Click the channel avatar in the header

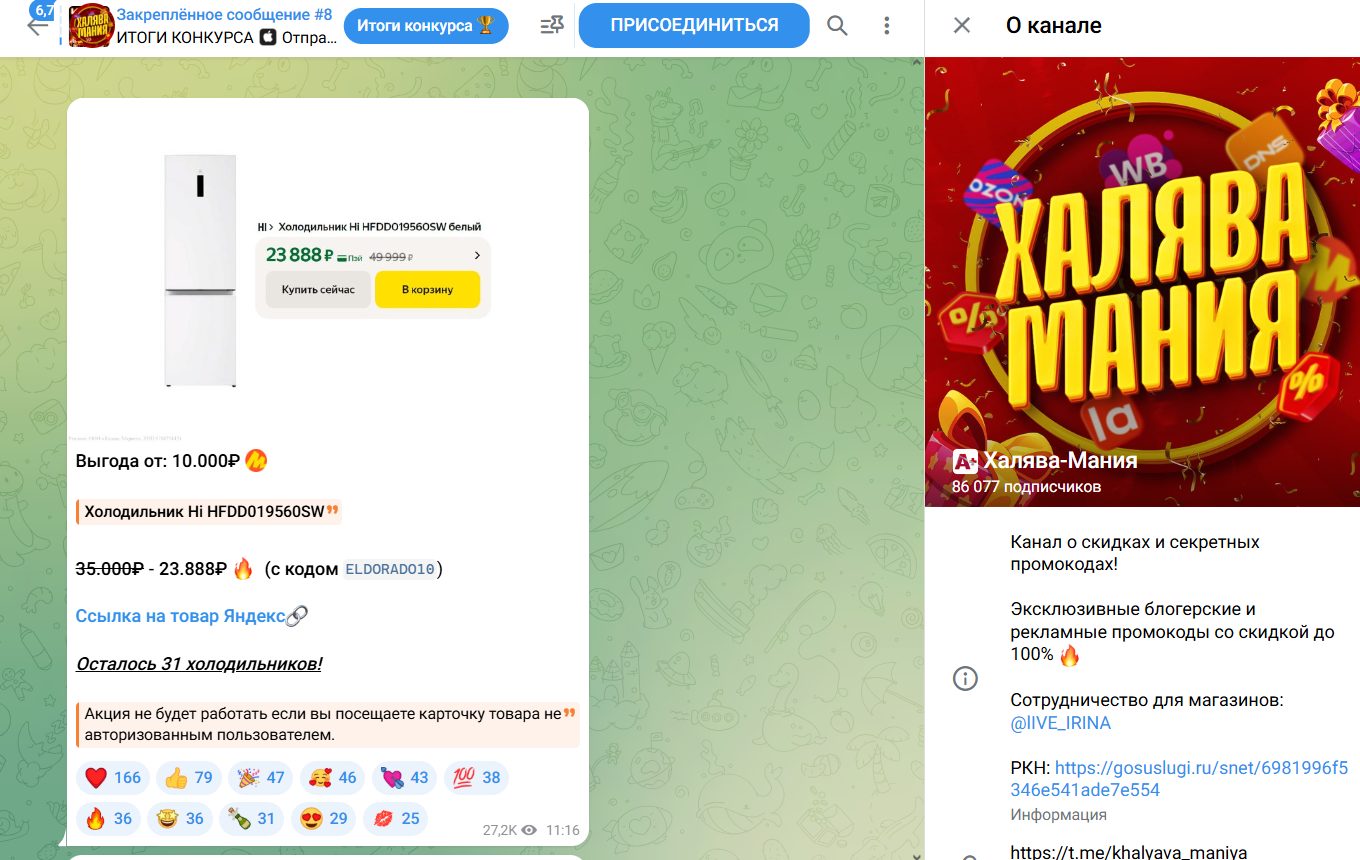click(90, 26)
